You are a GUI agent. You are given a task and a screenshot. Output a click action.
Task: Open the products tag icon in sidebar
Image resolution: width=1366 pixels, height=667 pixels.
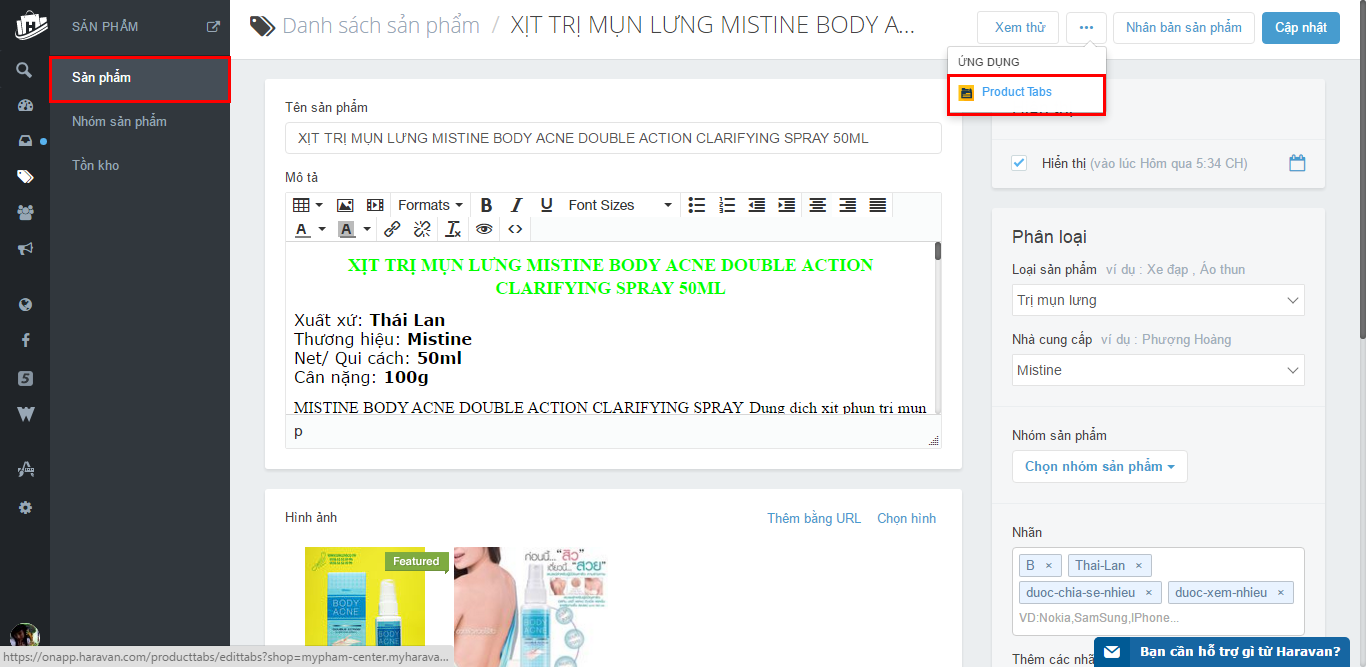(25, 177)
